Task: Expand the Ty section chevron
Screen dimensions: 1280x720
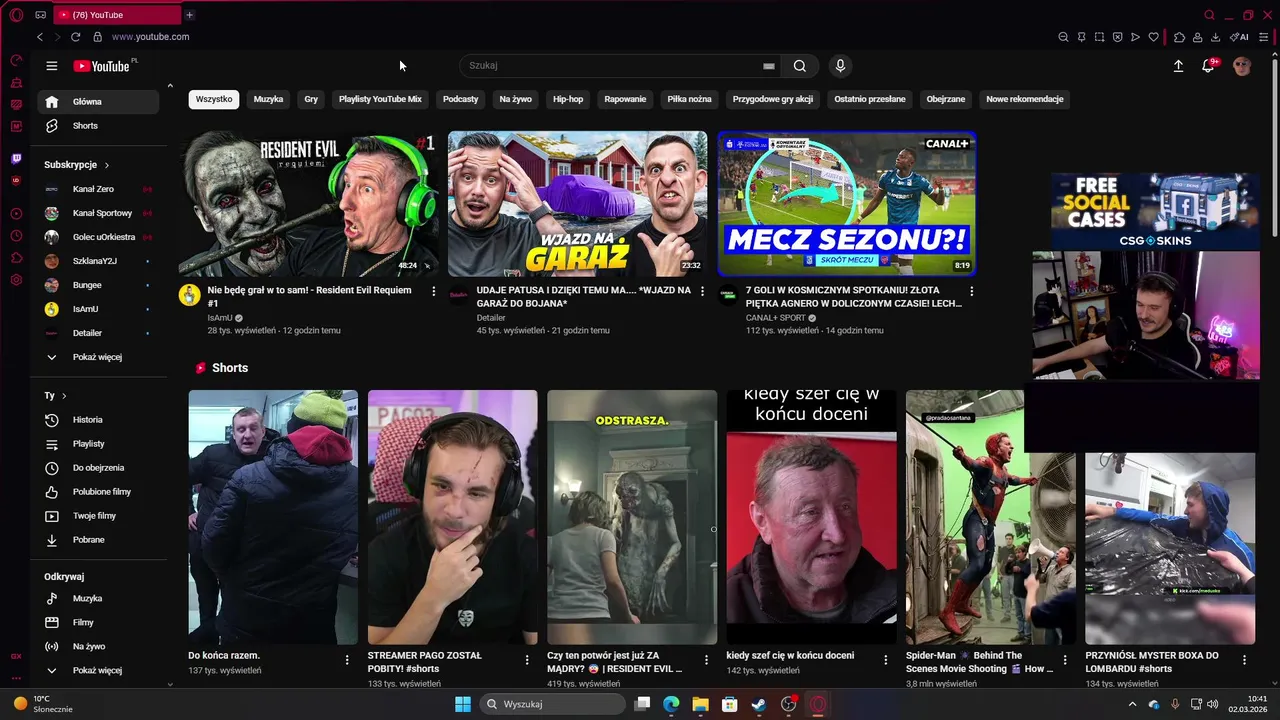Action: (64, 396)
